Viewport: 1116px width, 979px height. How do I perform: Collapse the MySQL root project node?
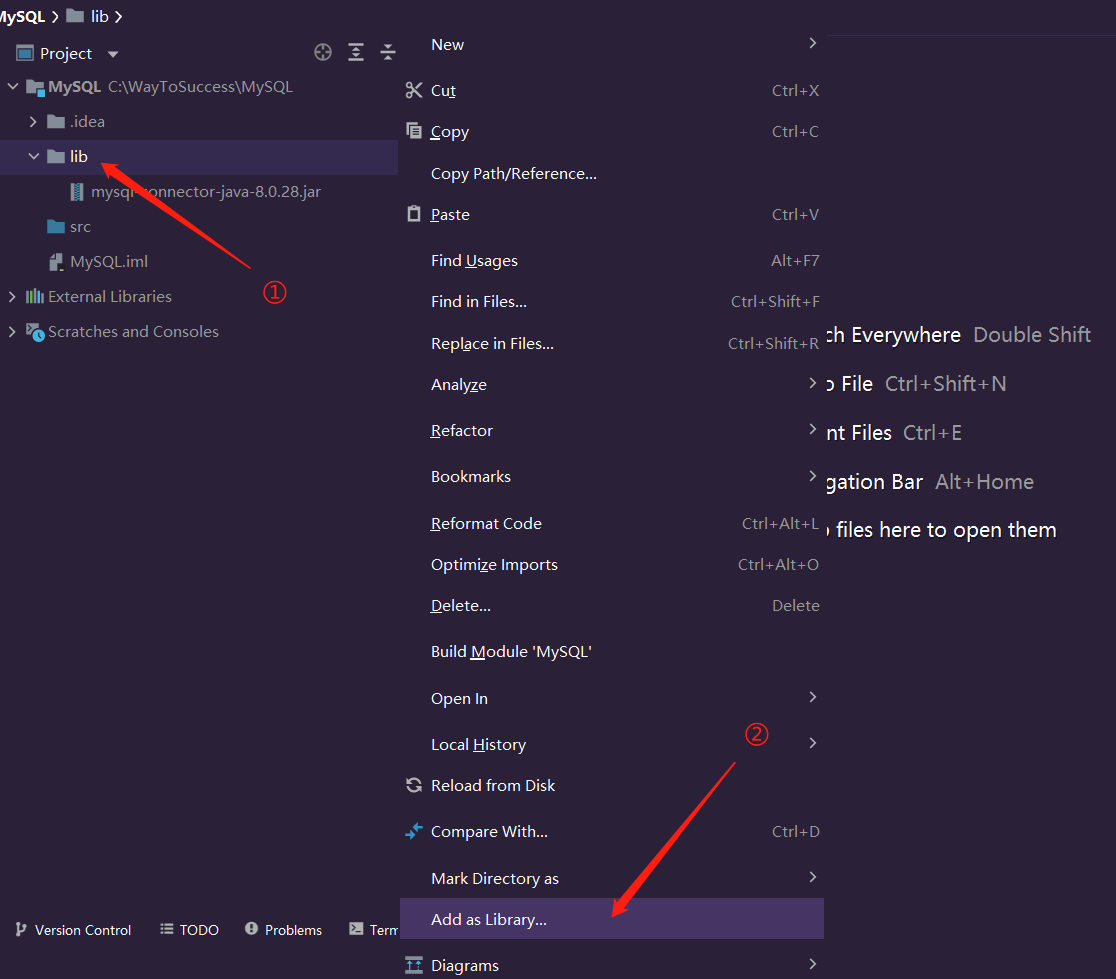click(13, 87)
